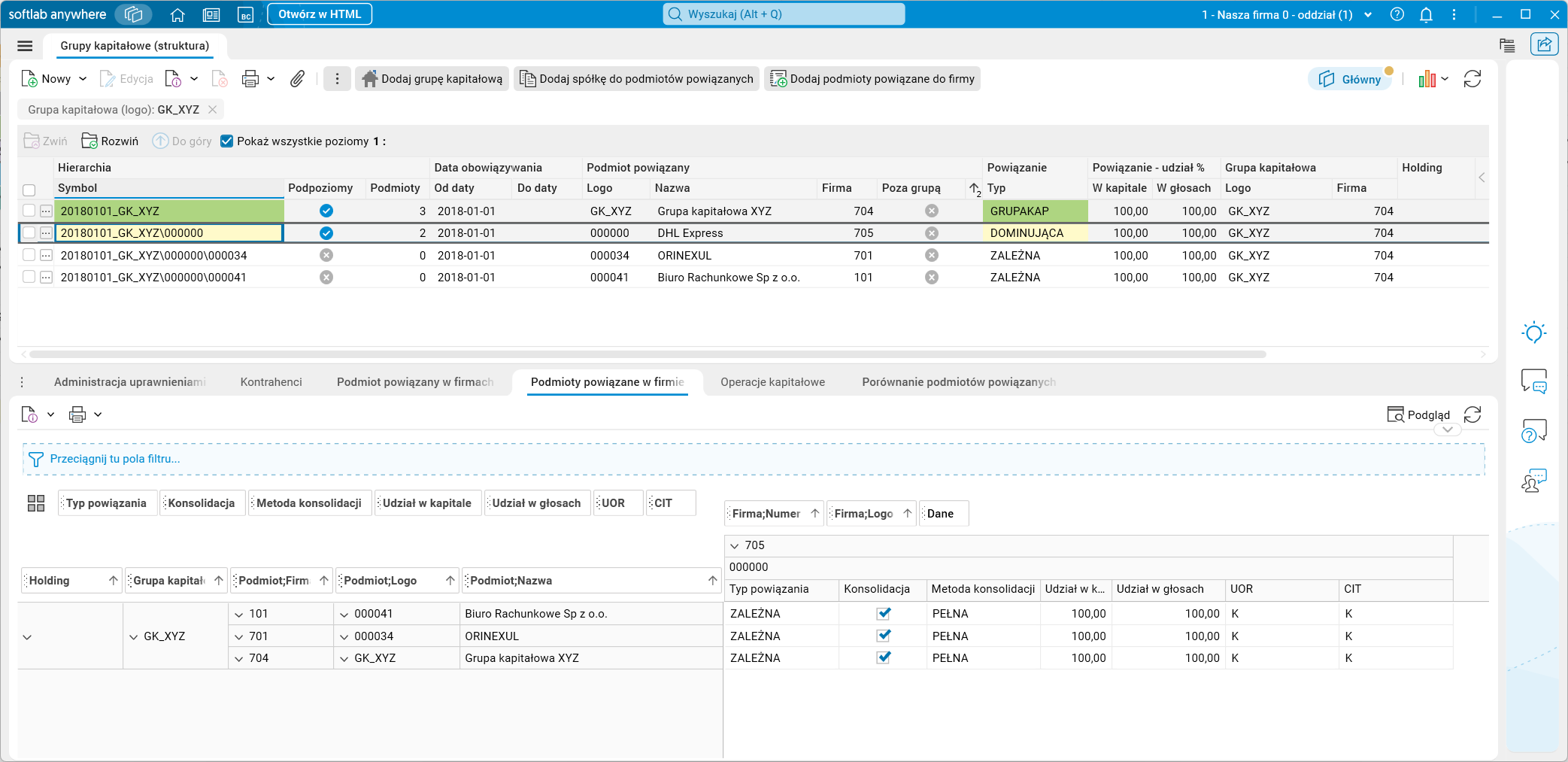
Task: Click the refresh icon in top toolbar
Action: pos(1472,79)
